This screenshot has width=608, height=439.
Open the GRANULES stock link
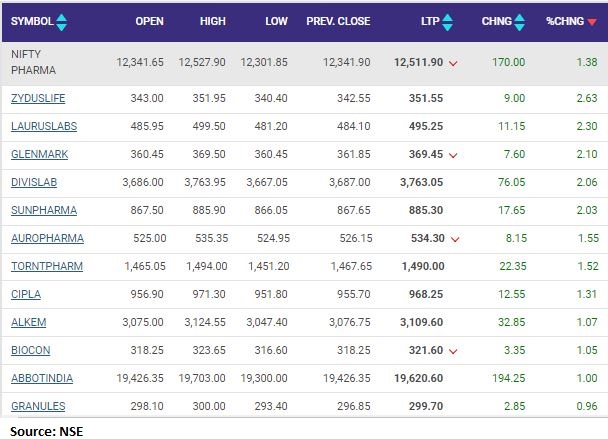[38, 406]
